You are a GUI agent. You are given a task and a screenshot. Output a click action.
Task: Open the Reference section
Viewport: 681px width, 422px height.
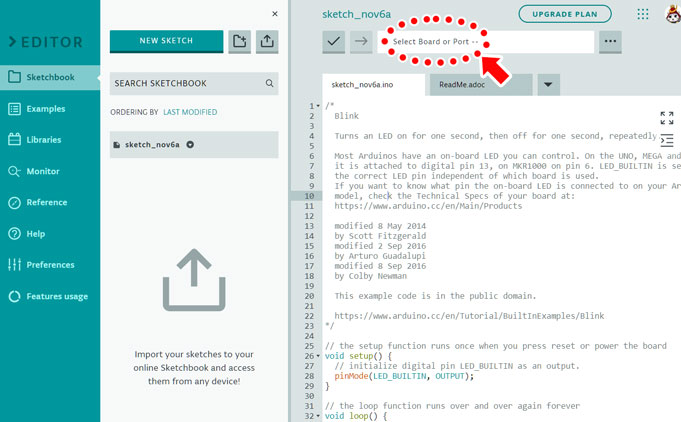(x=47, y=202)
